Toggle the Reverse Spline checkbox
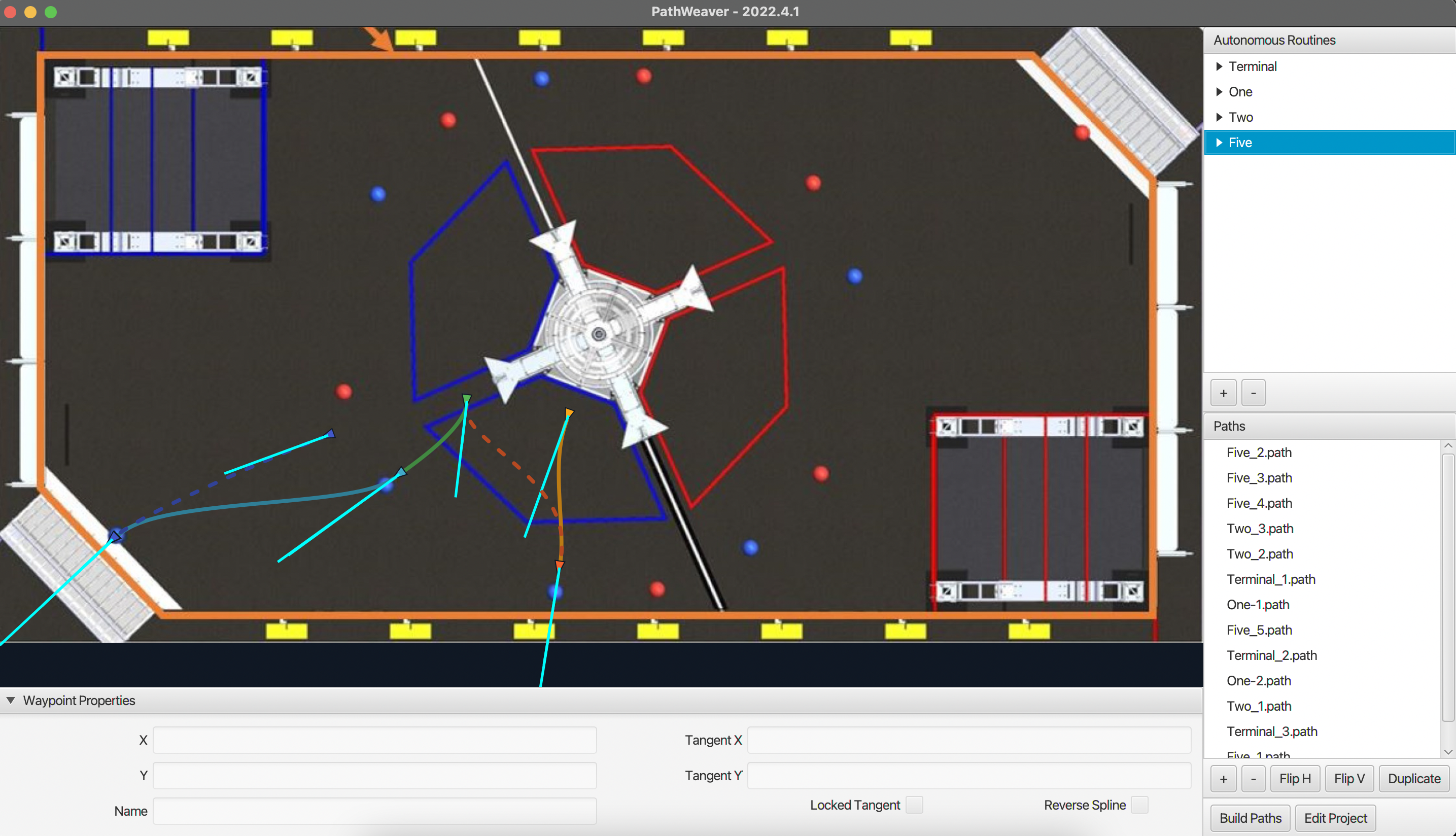 pyautogui.click(x=1139, y=805)
